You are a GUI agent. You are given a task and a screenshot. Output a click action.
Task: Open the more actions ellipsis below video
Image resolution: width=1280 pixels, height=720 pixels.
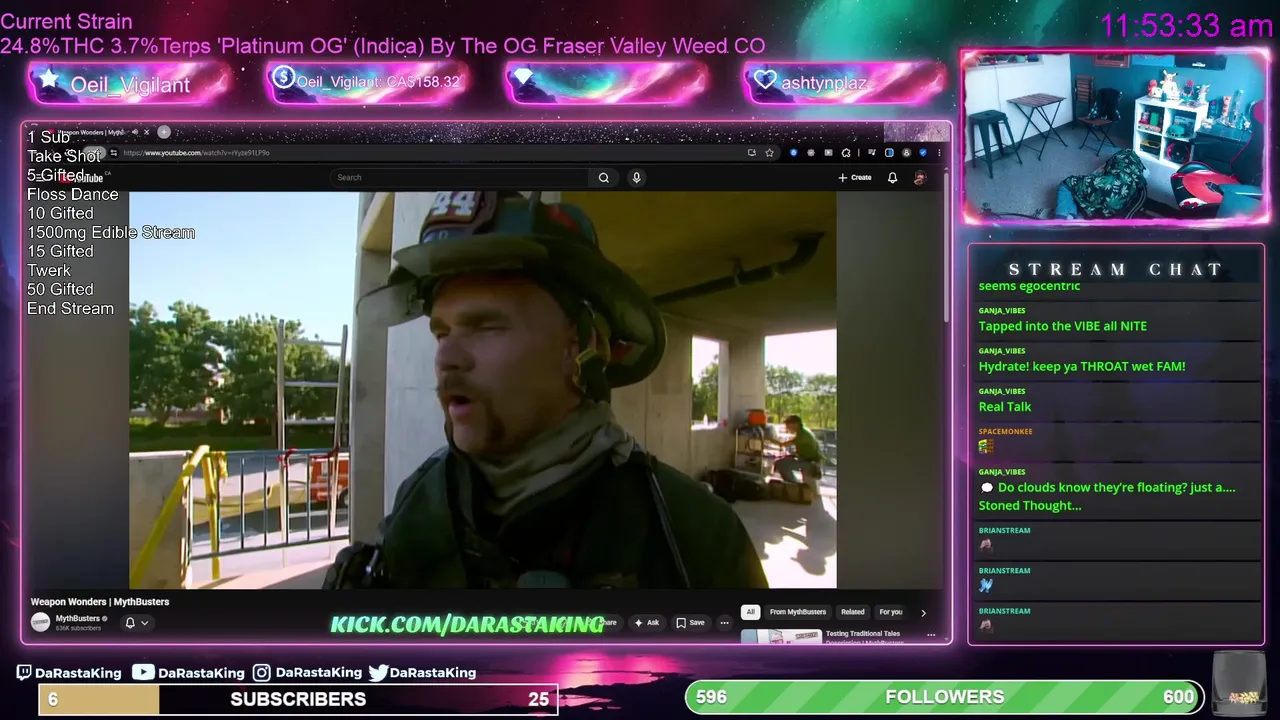coord(724,623)
